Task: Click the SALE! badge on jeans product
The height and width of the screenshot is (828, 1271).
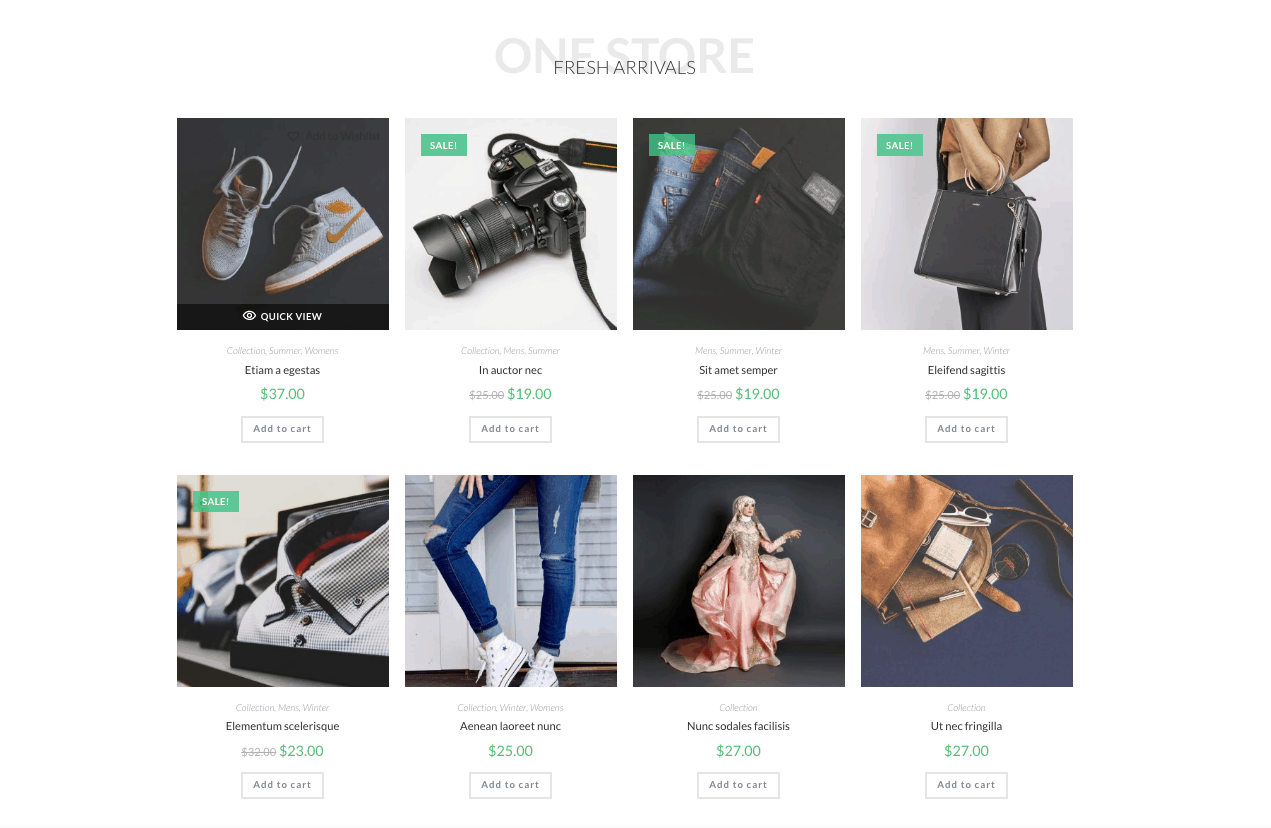Action: pos(671,145)
